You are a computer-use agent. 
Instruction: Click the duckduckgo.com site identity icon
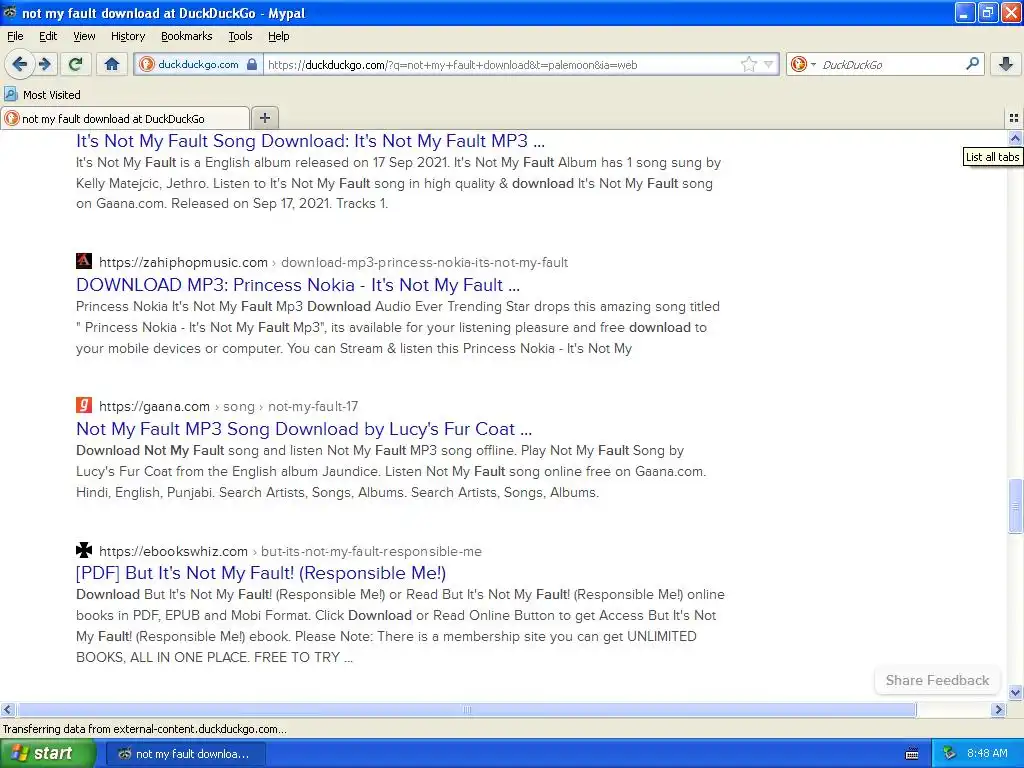(147, 64)
